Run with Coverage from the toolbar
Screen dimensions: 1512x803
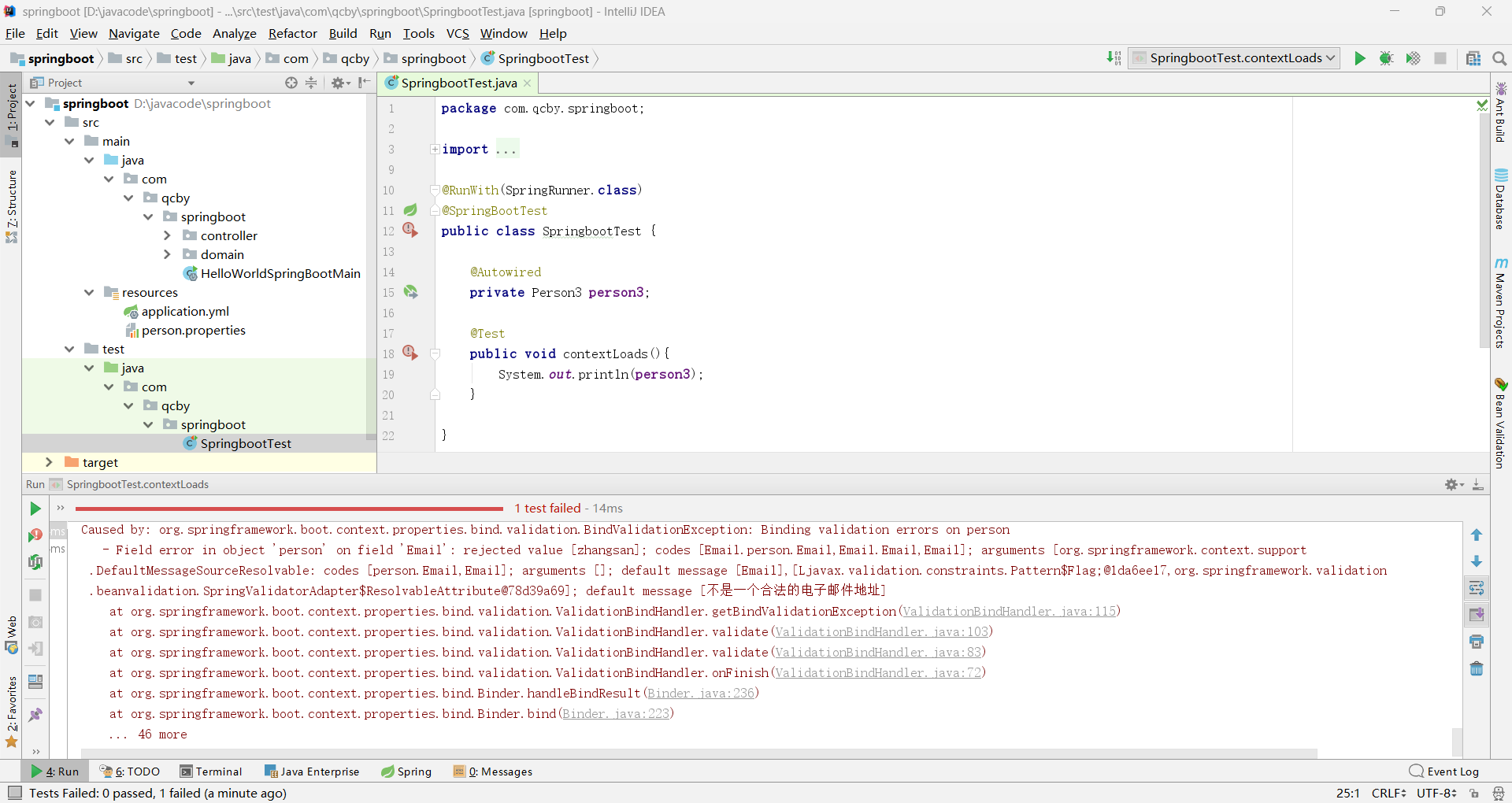click(x=1413, y=58)
